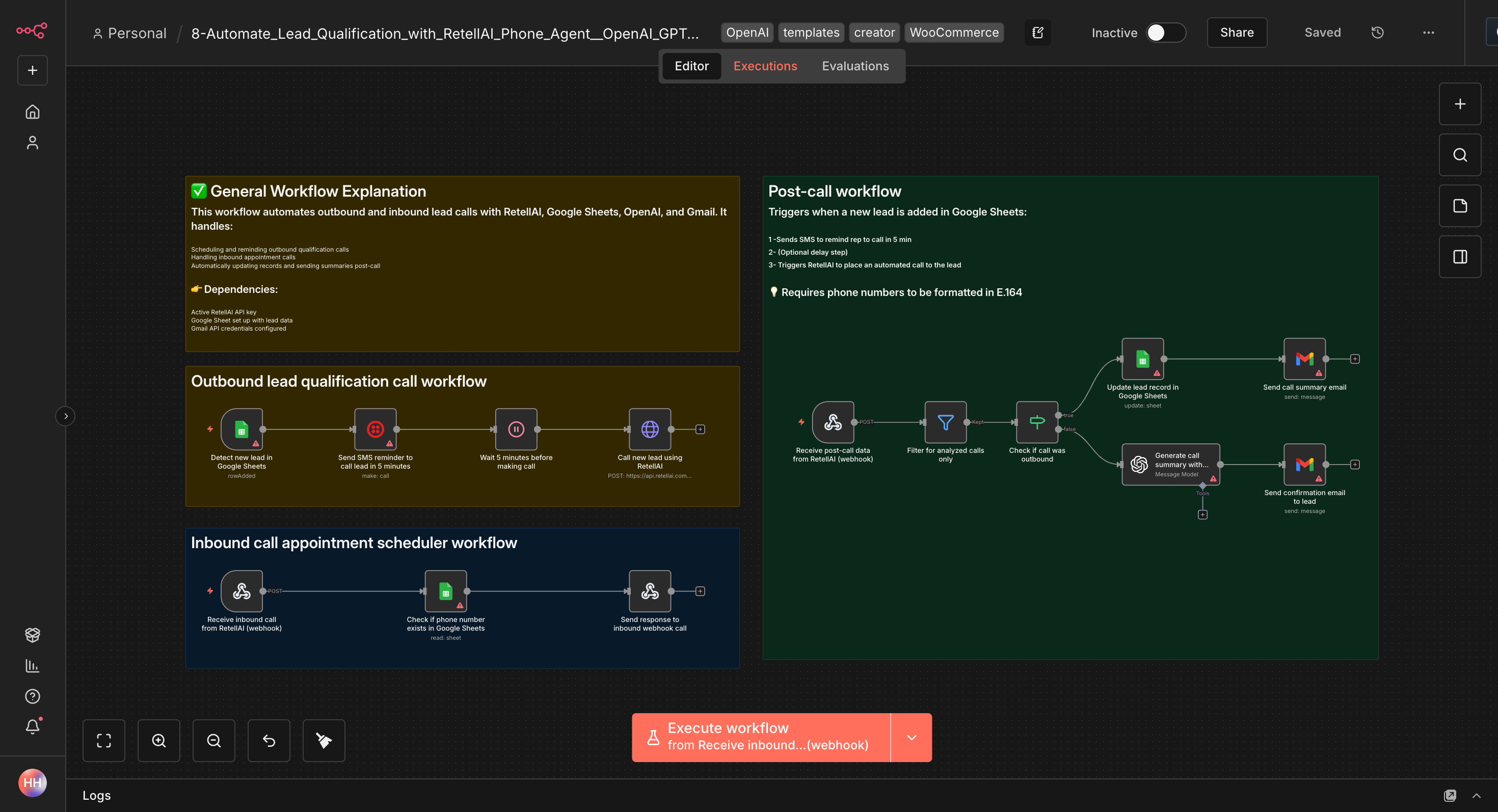Screen dimensions: 1498x812
Task: Add a sticky note from right panel
Action: tap(1460, 206)
